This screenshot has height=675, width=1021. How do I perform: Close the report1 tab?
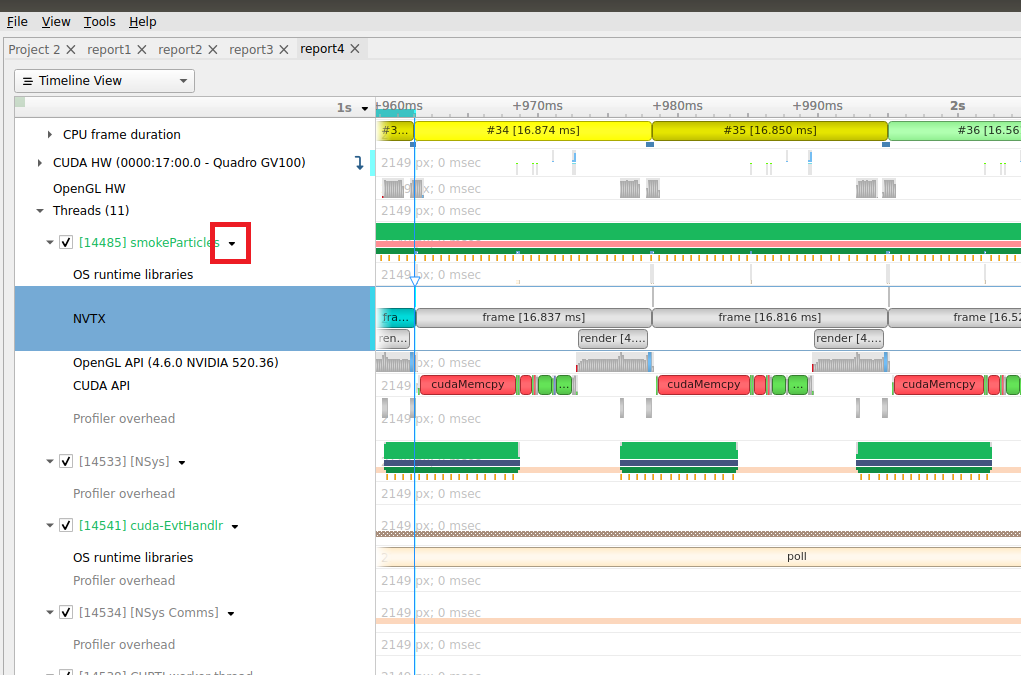click(141, 50)
